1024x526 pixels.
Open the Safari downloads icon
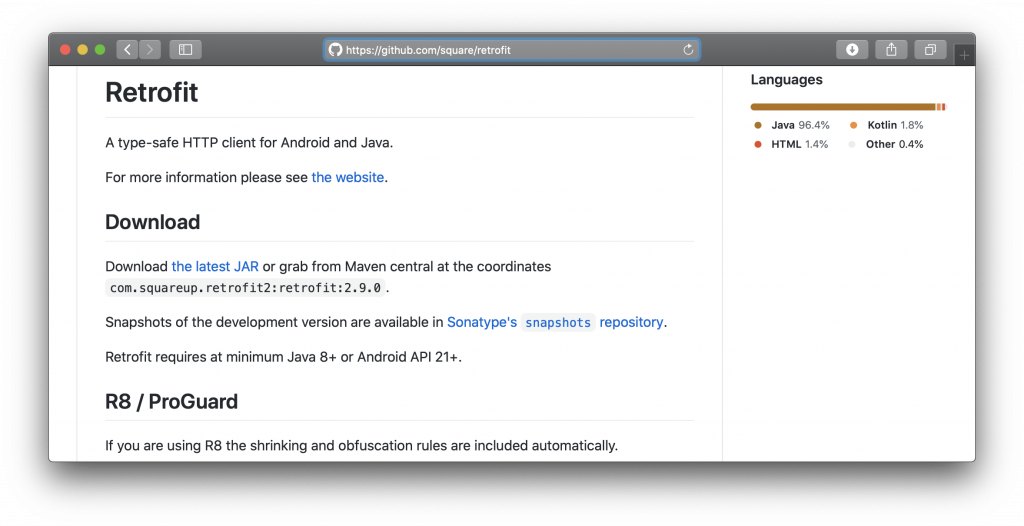point(852,49)
